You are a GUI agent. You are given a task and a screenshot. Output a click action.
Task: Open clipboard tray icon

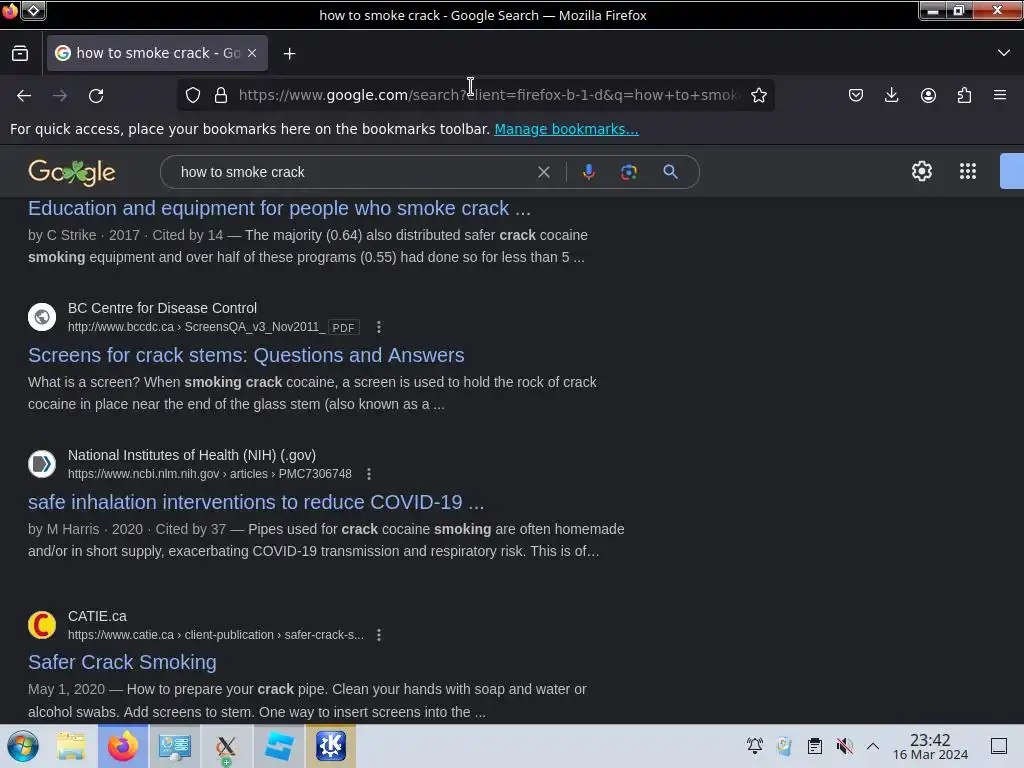click(x=814, y=746)
